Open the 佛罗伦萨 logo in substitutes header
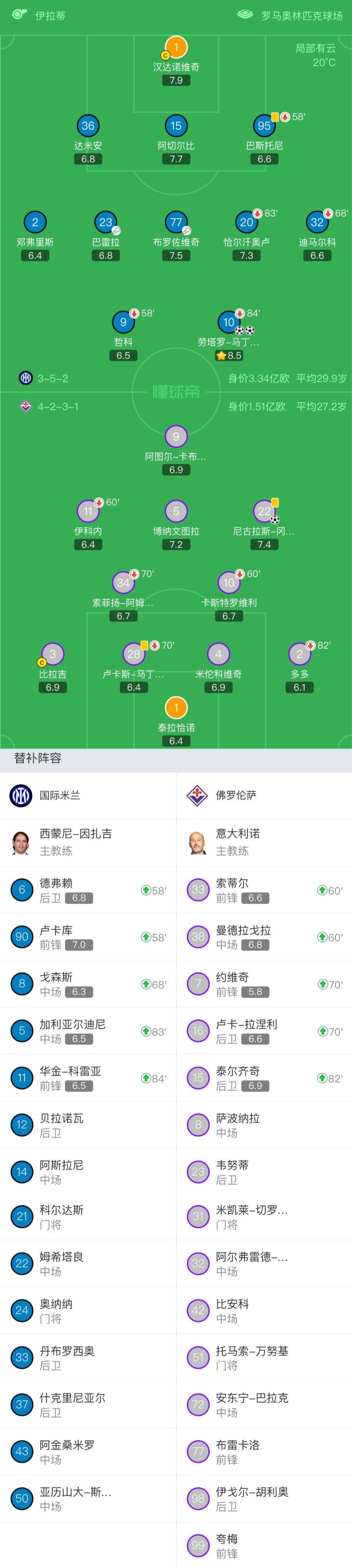 pos(197,796)
